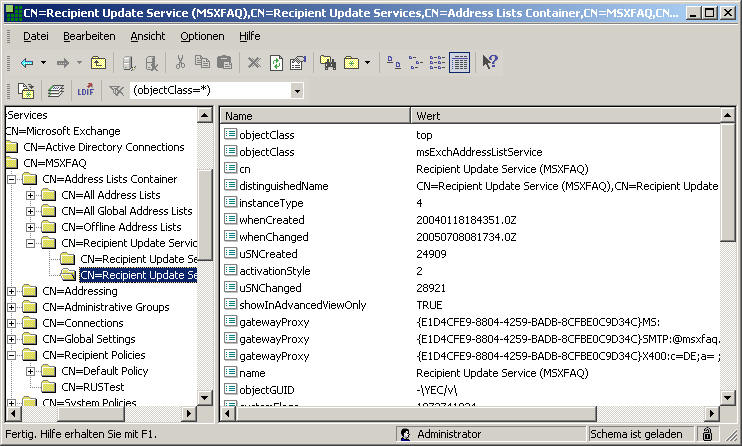This screenshot has height=446, width=742.
Task: Click the context help pointer icon
Action: (490, 62)
